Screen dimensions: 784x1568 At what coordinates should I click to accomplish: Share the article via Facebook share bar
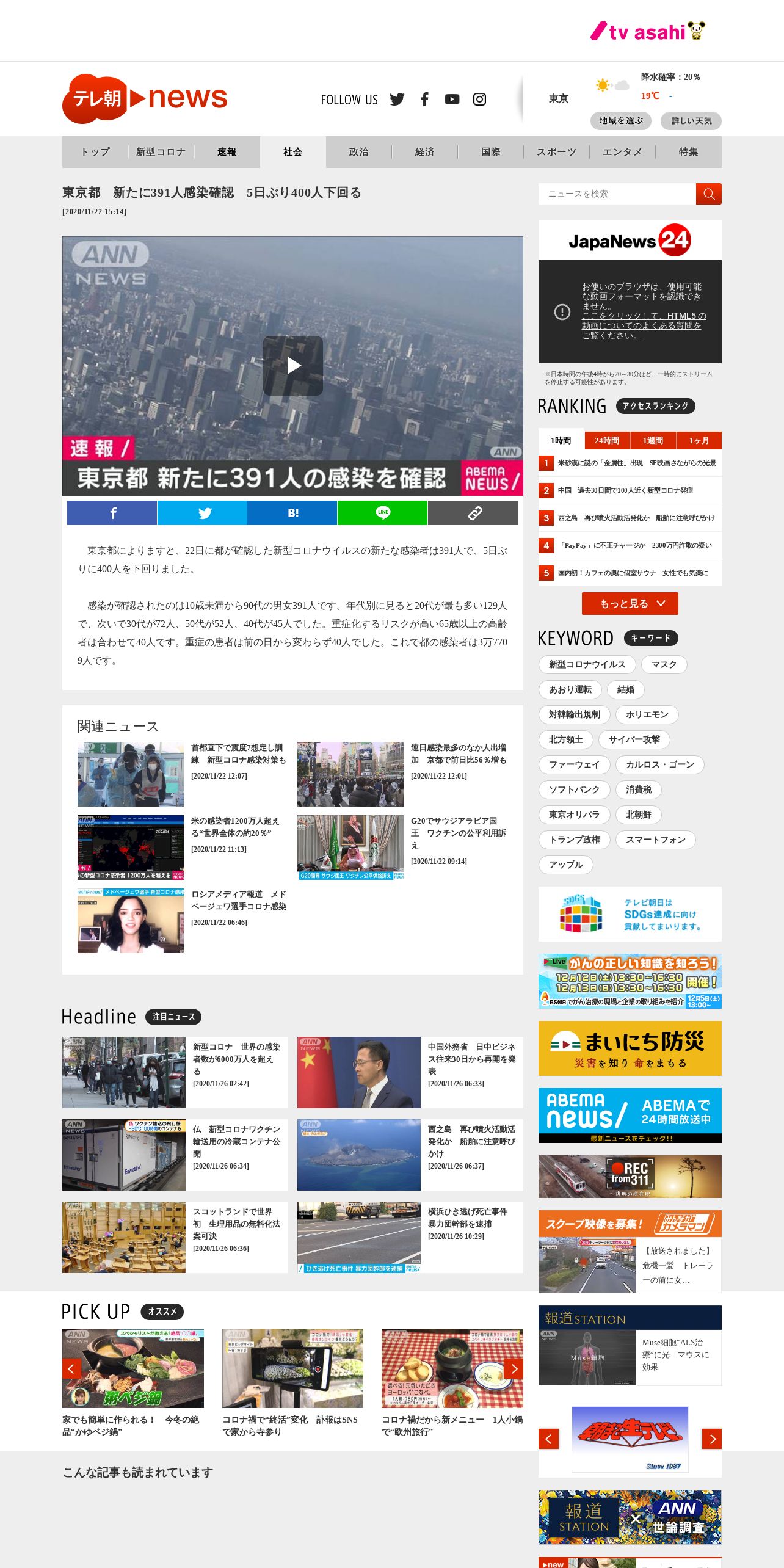click(112, 513)
